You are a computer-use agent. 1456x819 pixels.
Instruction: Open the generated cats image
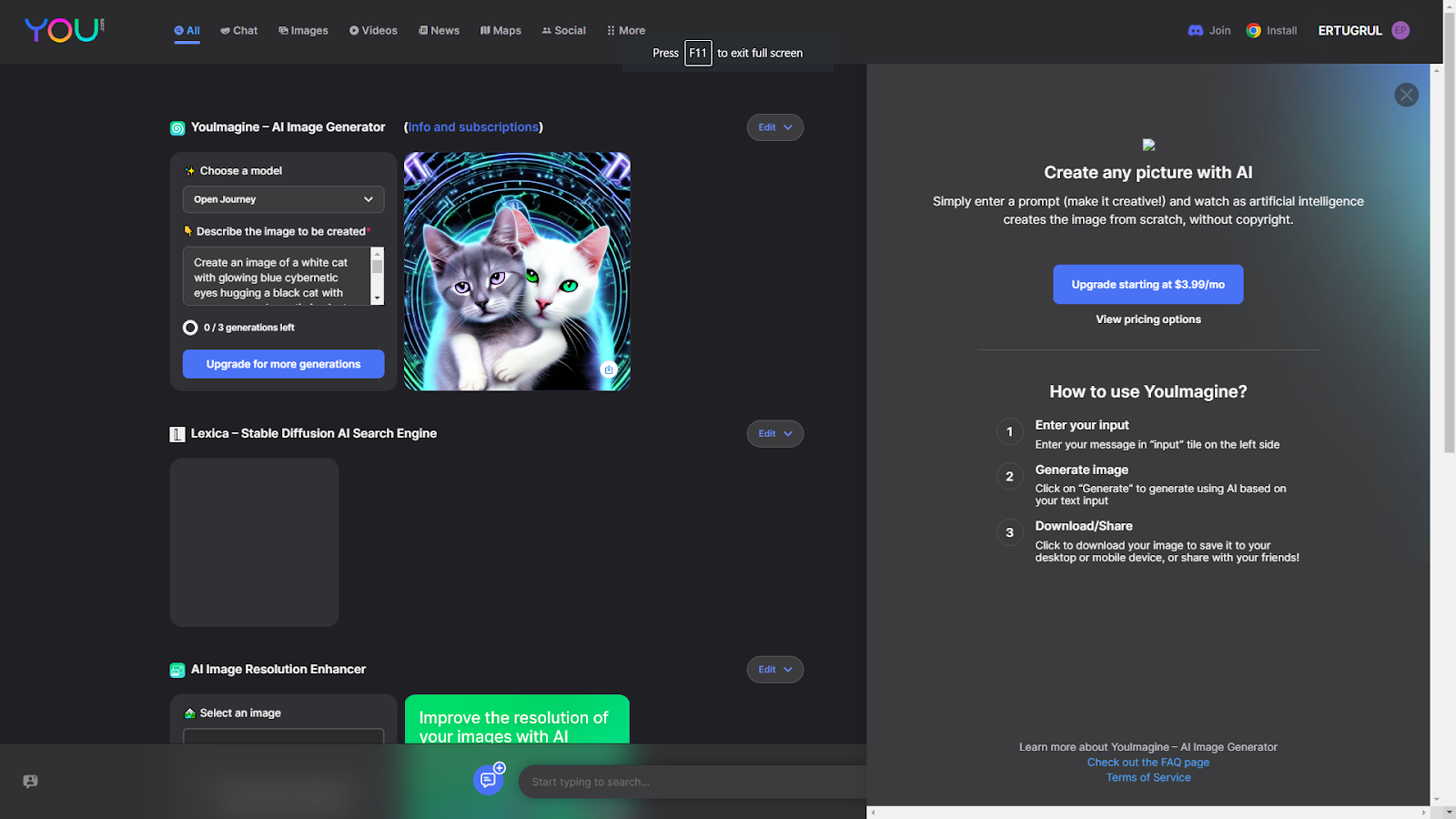click(x=517, y=271)
